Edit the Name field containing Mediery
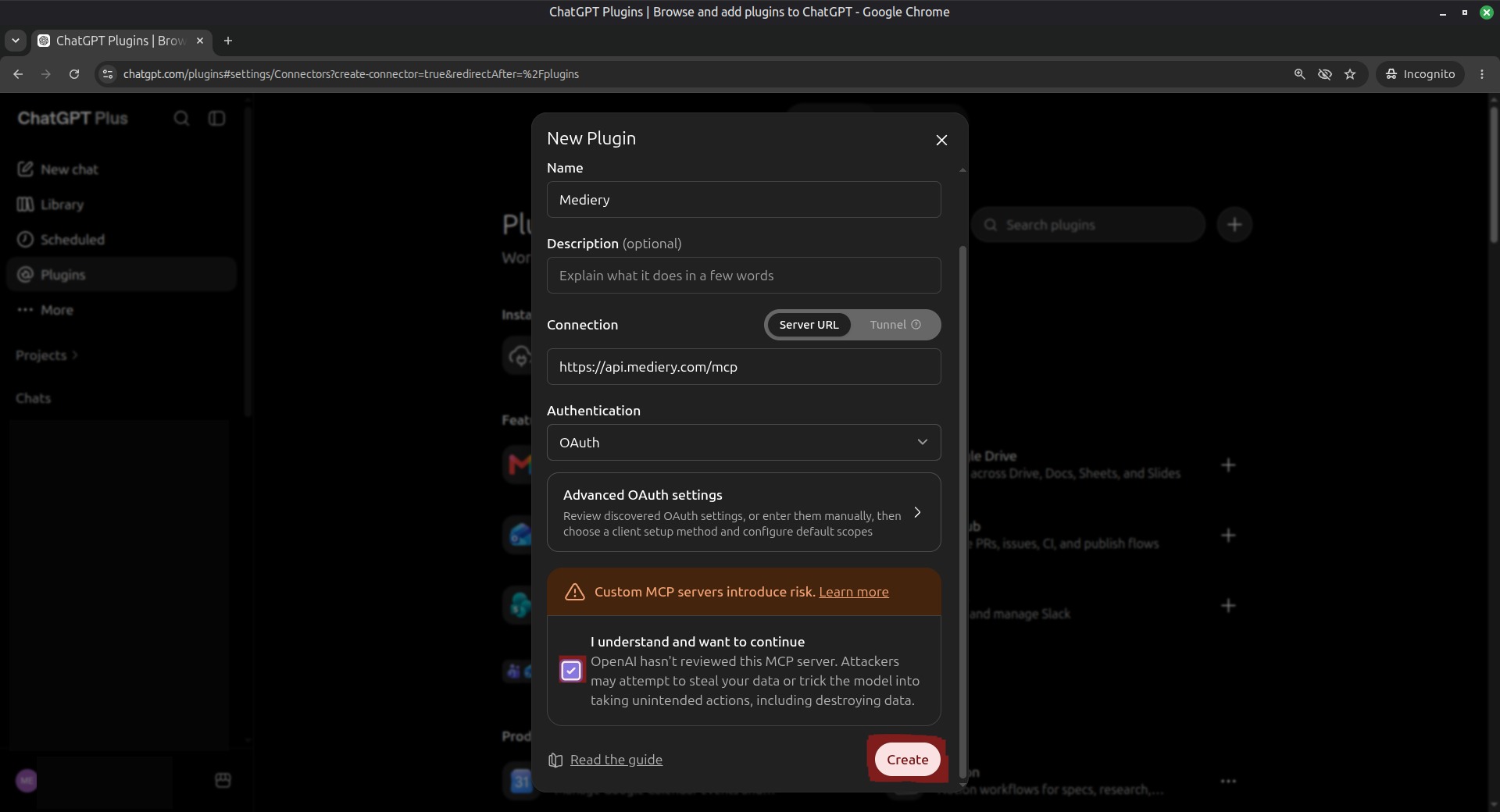The image size is (1500, 812). (744, 200)
